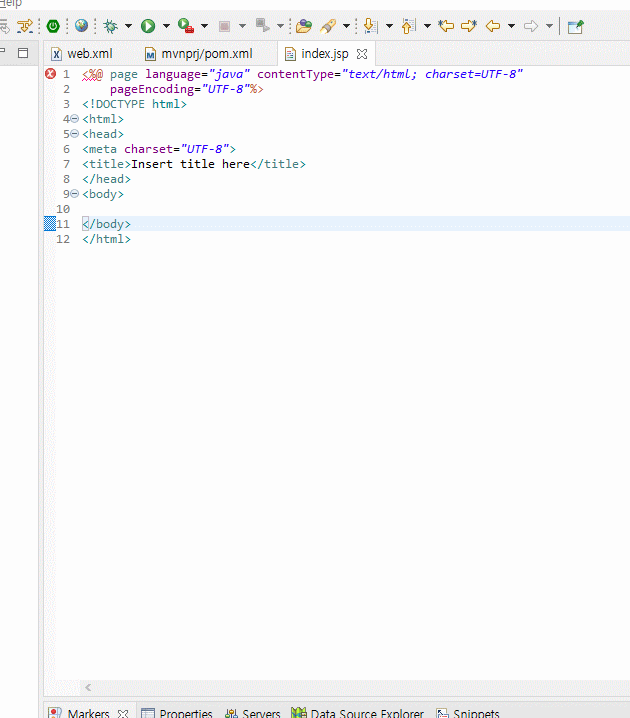Click the Markers view icon
This screenshot has height=718, width=630.
tap(55, 713)
